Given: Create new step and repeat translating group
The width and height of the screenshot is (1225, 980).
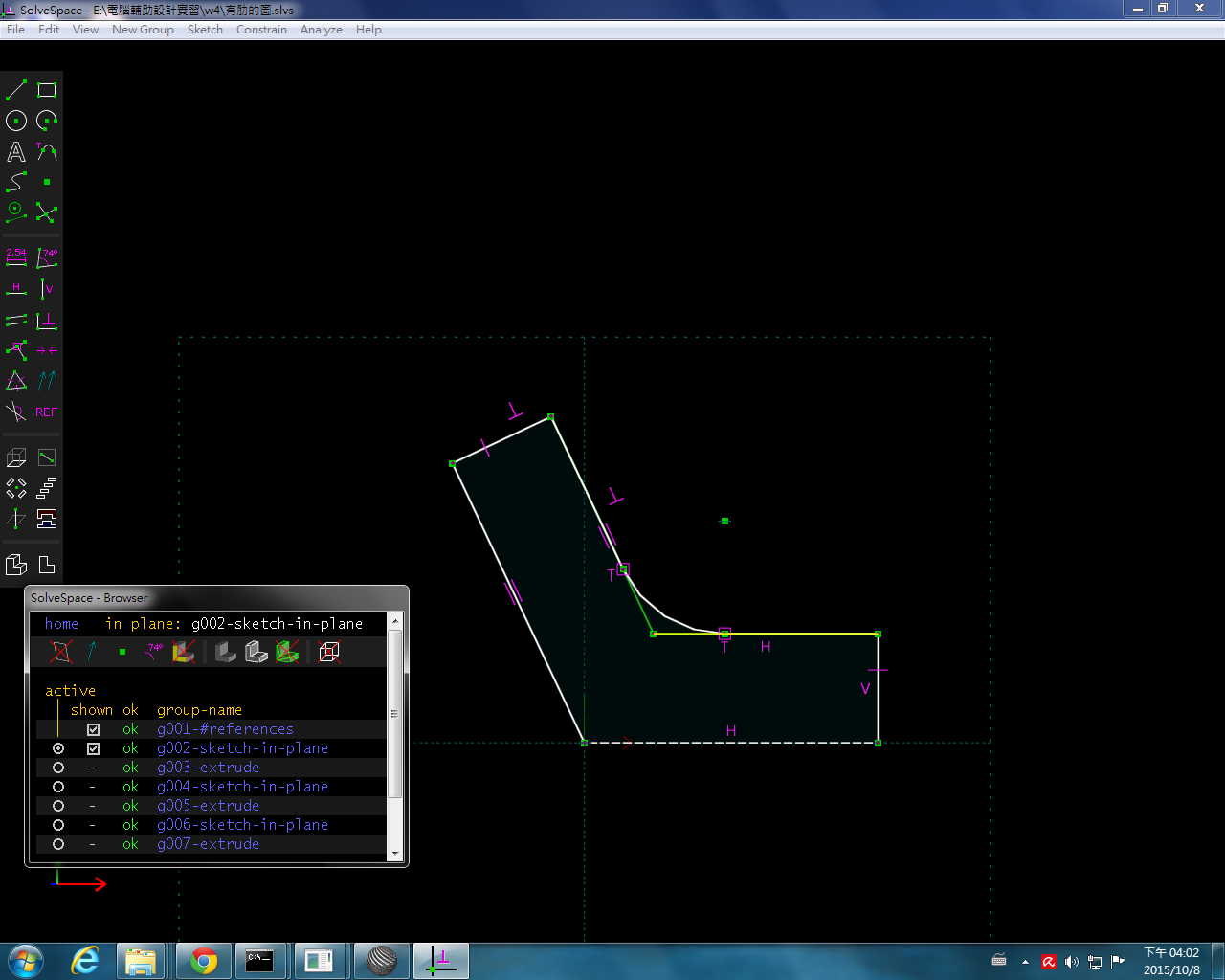Looking at the screenshot, I should pyautogui.click(x=47, y=488).
